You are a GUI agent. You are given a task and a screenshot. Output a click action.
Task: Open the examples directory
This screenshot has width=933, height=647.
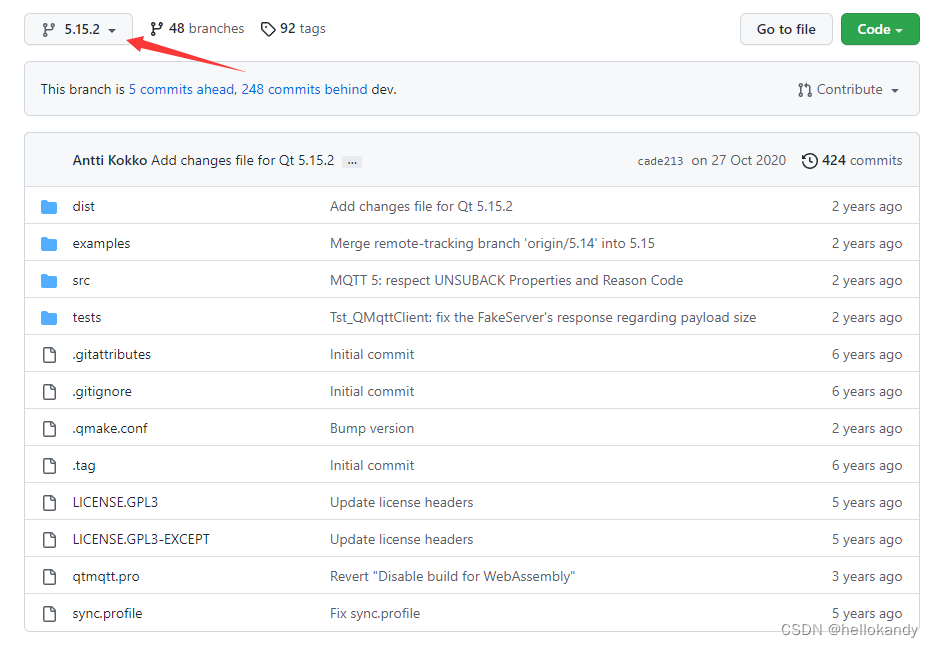point(101,243)
